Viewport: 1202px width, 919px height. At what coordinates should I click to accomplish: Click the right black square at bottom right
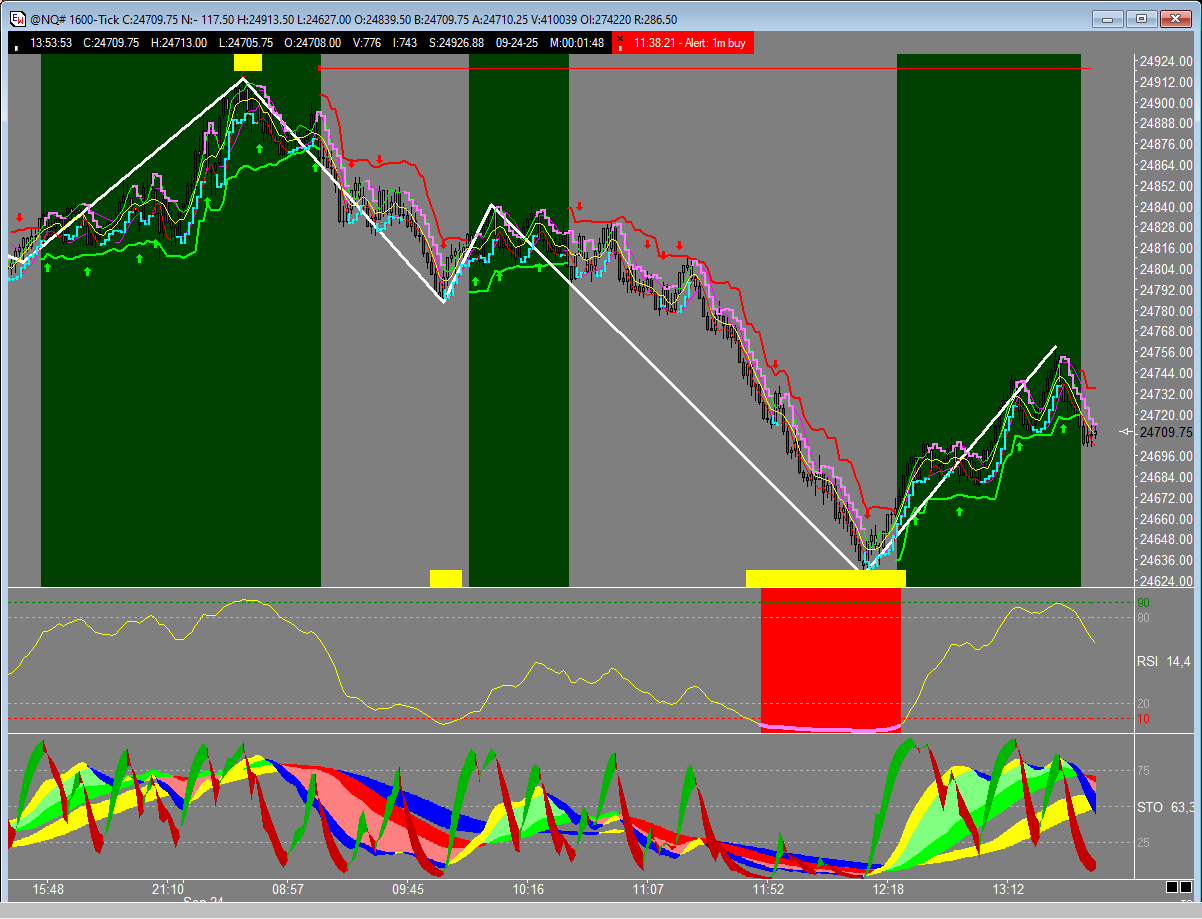(1186, 887)
